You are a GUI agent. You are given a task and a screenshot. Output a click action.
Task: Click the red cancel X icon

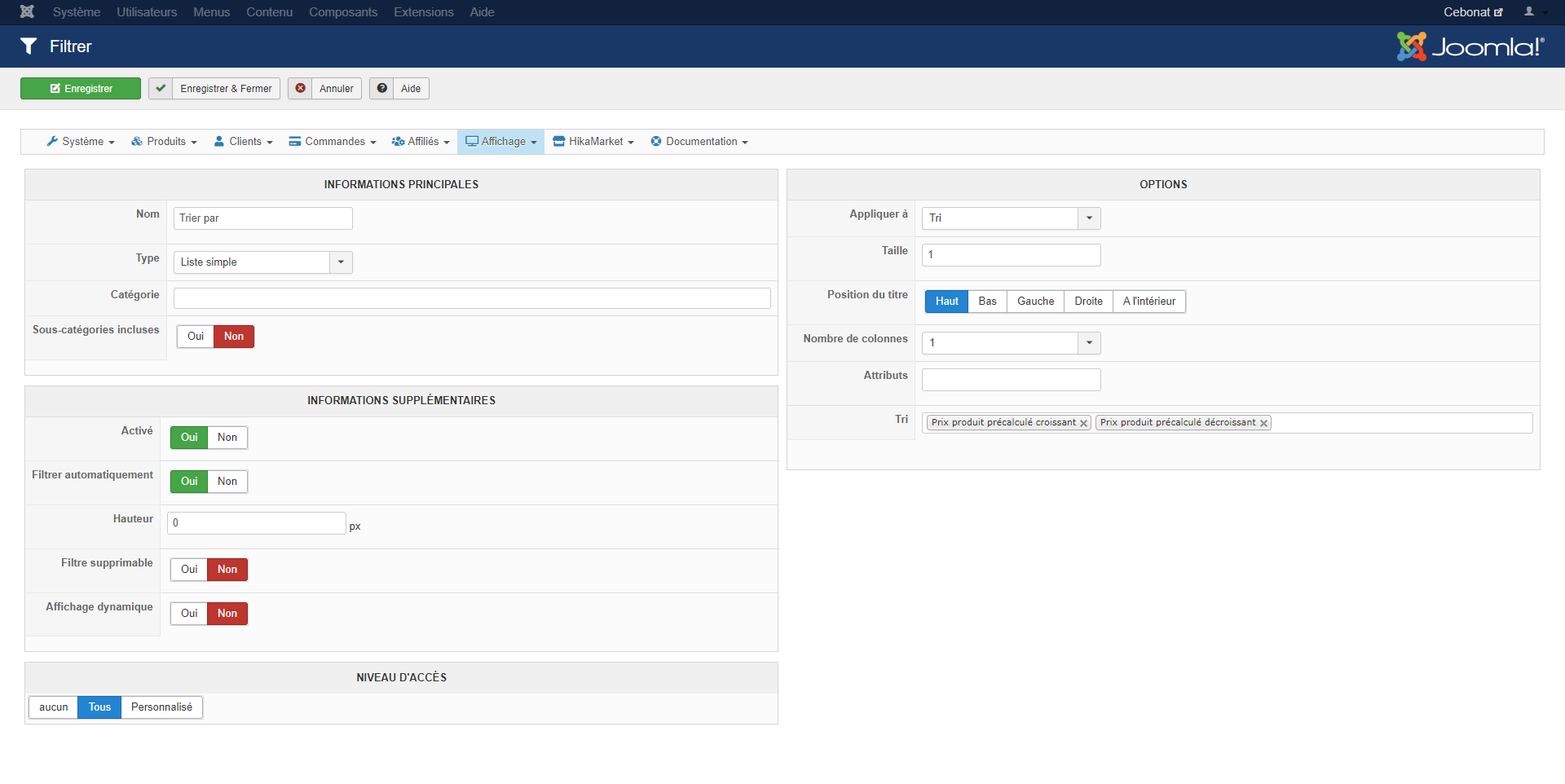[300, 88]
